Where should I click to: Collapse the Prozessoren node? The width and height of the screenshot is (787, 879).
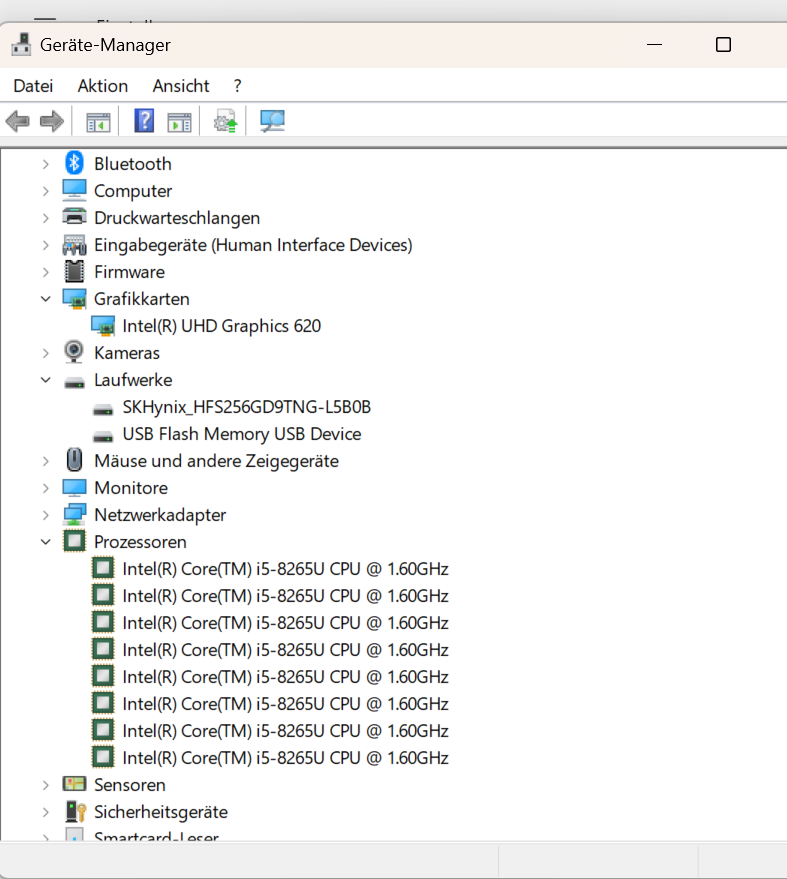coord(45,542)
